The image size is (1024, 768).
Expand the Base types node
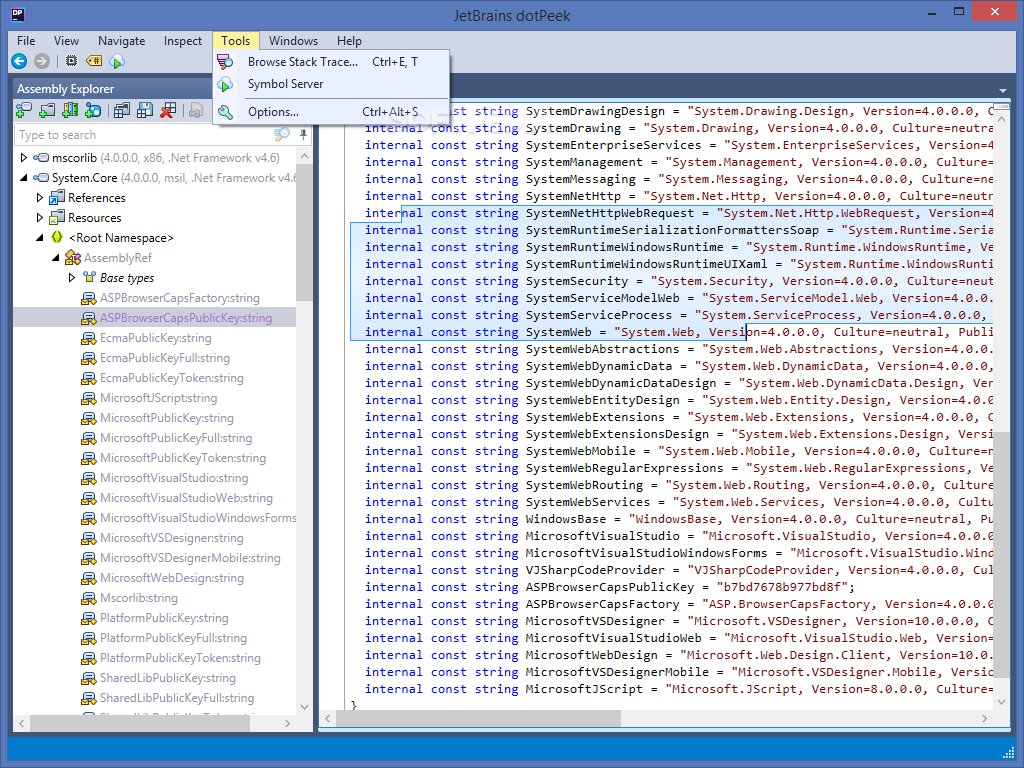click(x=71, y=278)
